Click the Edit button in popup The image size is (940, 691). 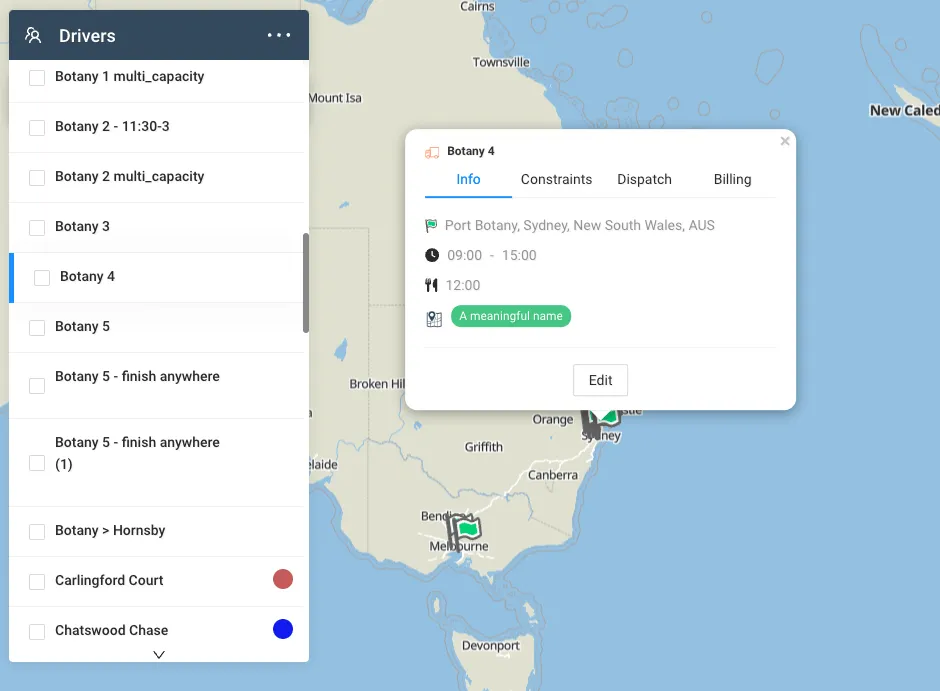click(600, 380)
